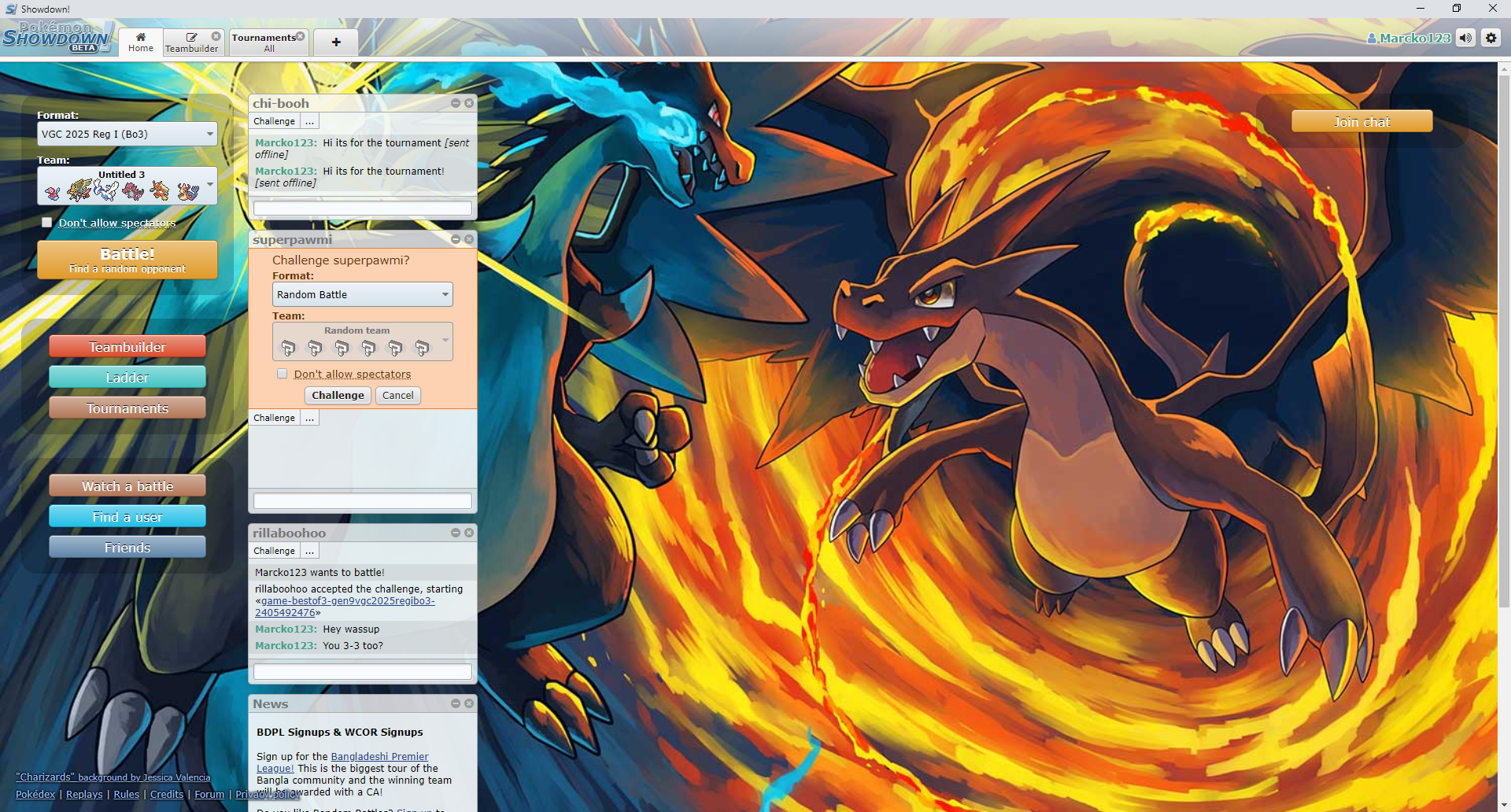Minimize the News panel
Viewport: 1511px width, 812px height.
tap(456, 703)
